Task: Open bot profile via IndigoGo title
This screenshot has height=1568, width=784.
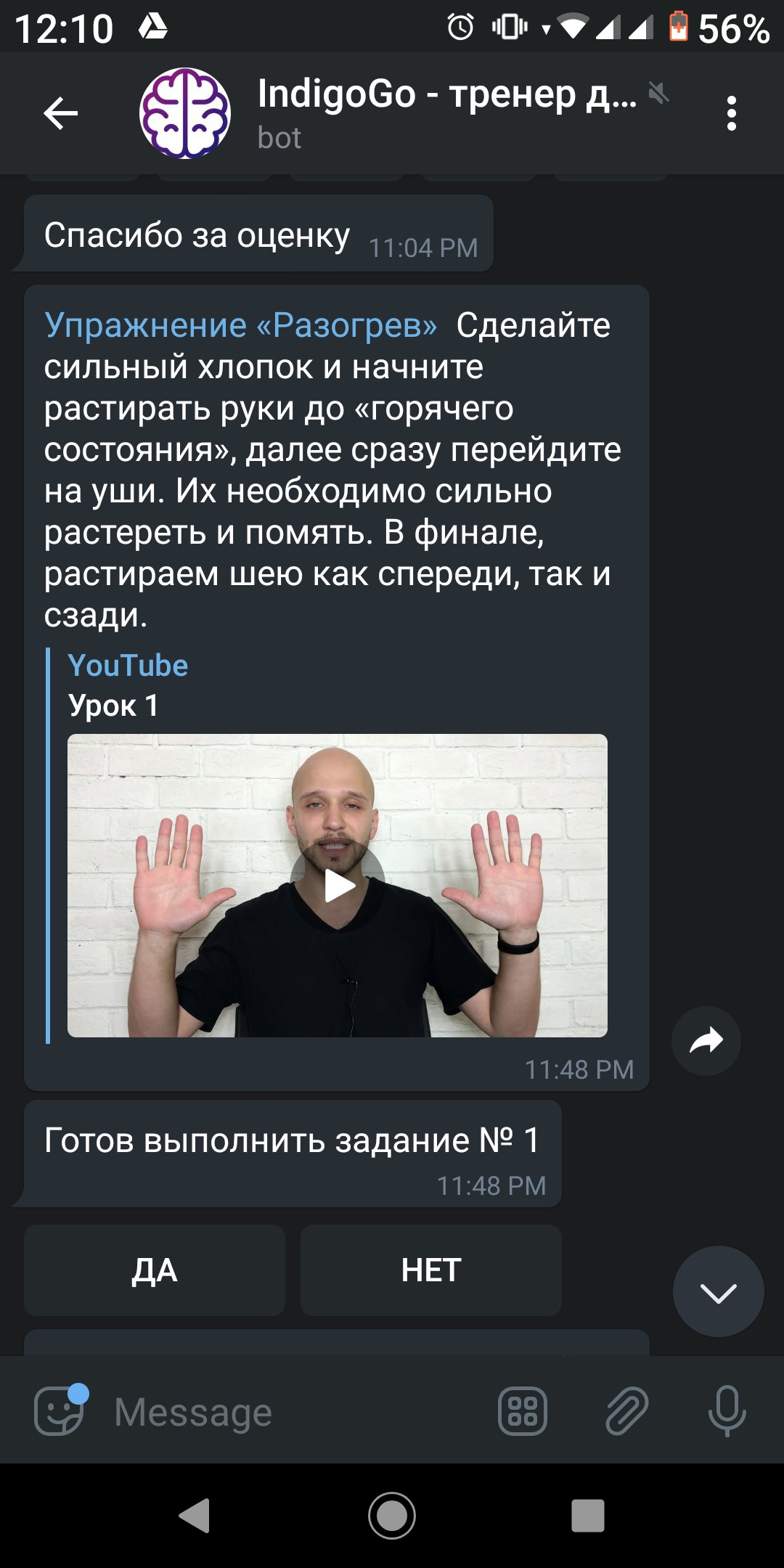Action: [446, 94]
